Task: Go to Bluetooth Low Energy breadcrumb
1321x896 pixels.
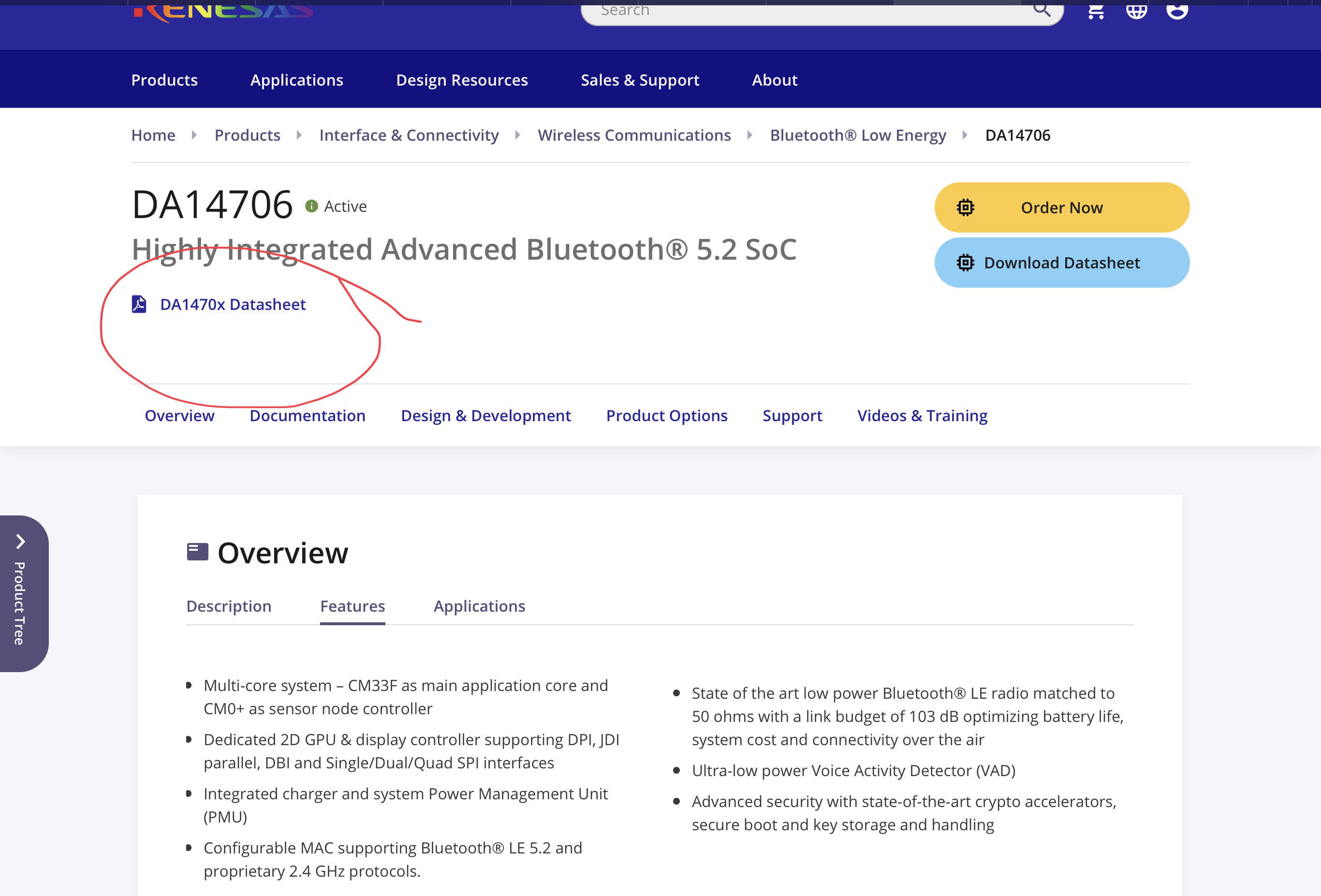Action: 858,135
